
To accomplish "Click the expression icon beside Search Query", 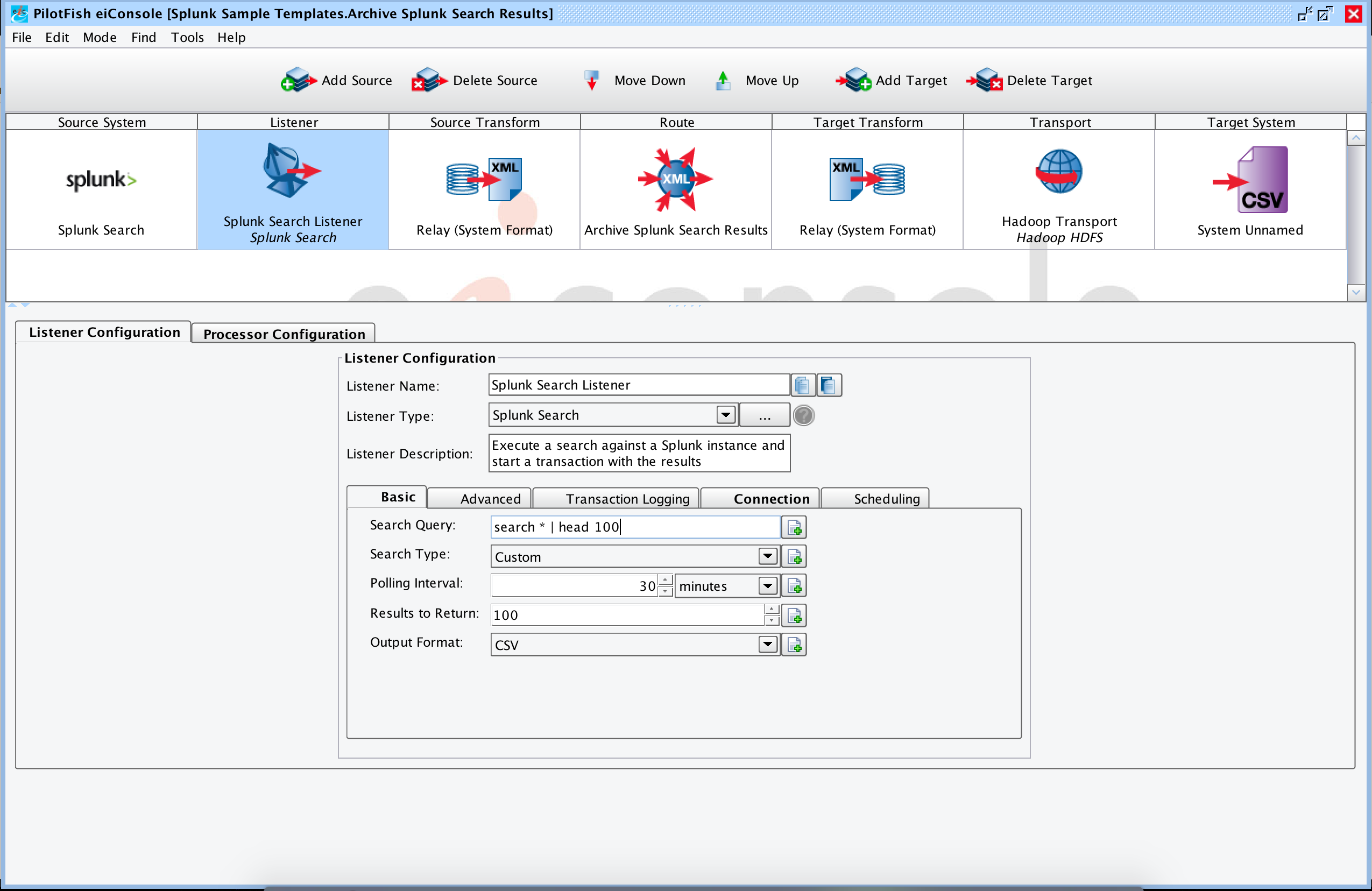I will point(794,527).
